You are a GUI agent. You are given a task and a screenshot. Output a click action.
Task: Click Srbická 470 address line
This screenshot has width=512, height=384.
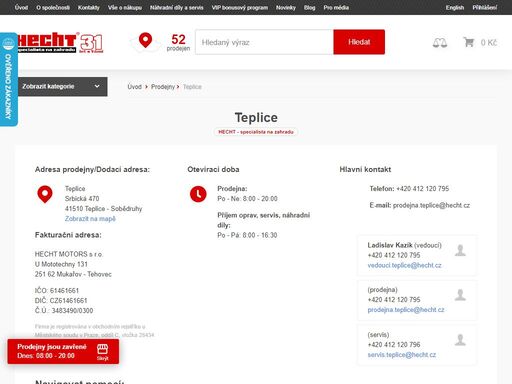(82, 199)
